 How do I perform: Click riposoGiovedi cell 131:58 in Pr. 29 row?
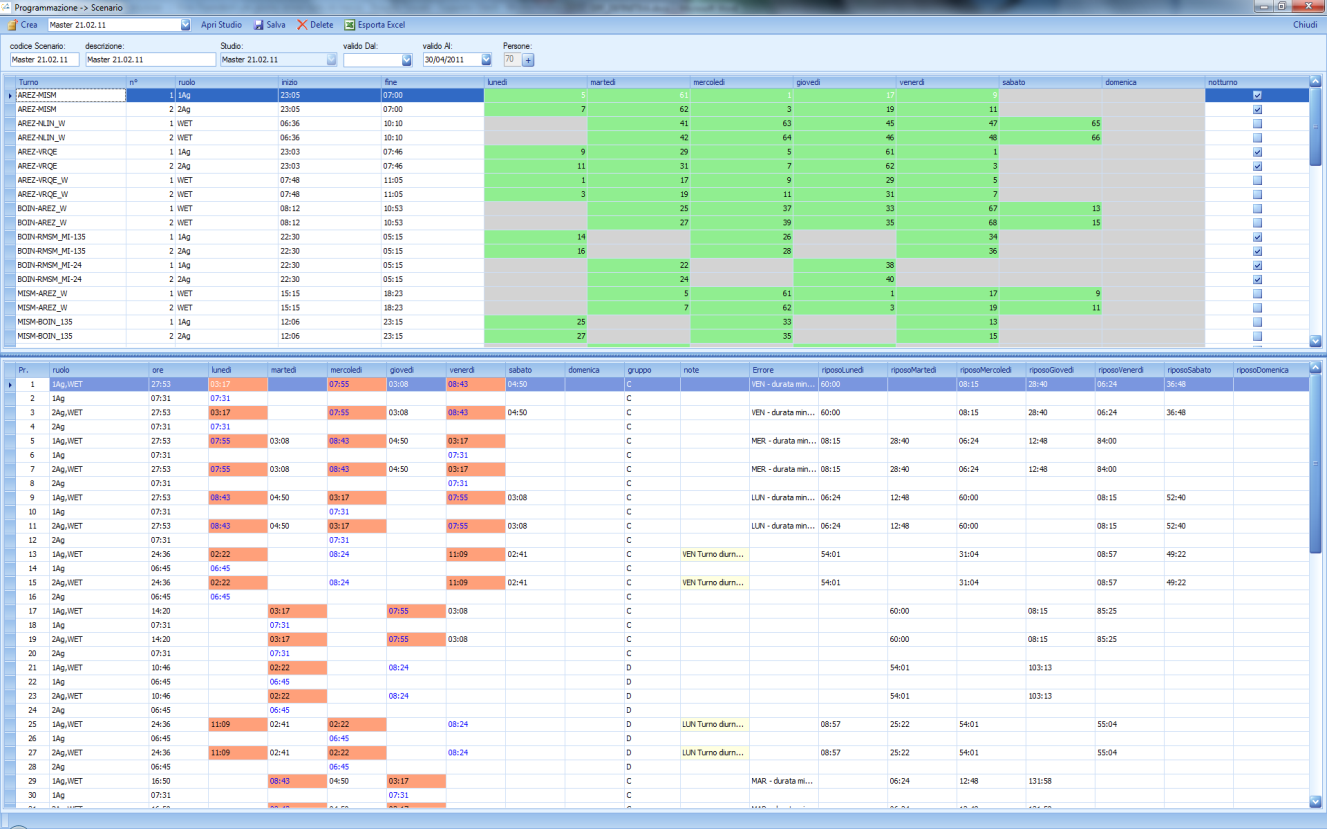(1060, 781)
